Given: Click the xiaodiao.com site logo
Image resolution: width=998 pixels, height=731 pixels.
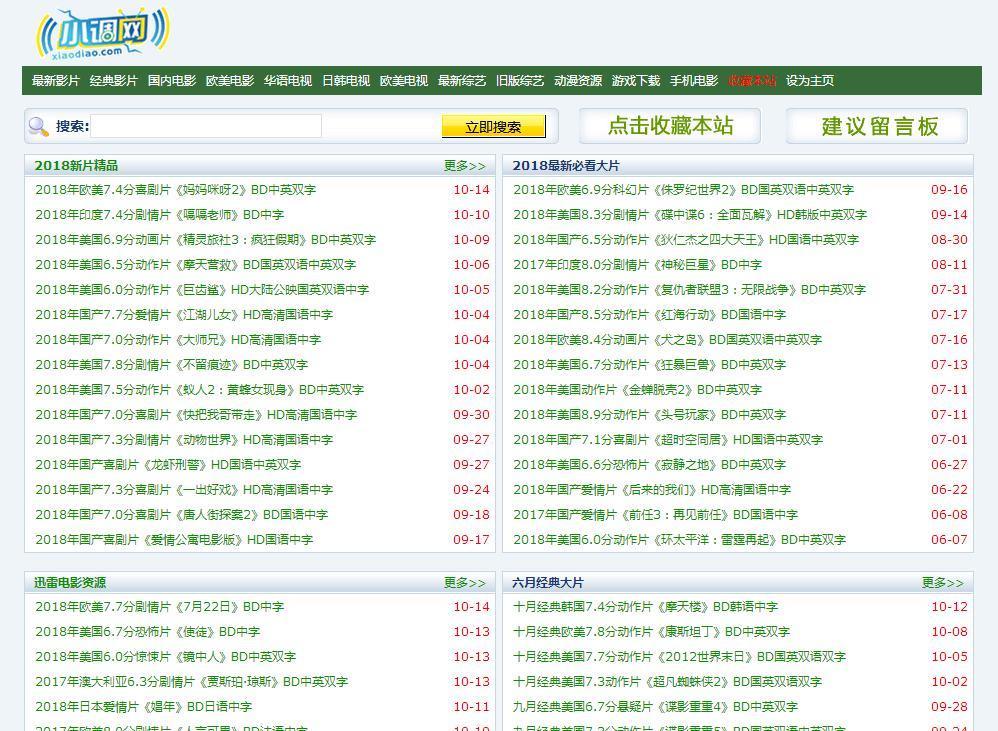Looking at the screenshot, I should [x=102, y=34].
